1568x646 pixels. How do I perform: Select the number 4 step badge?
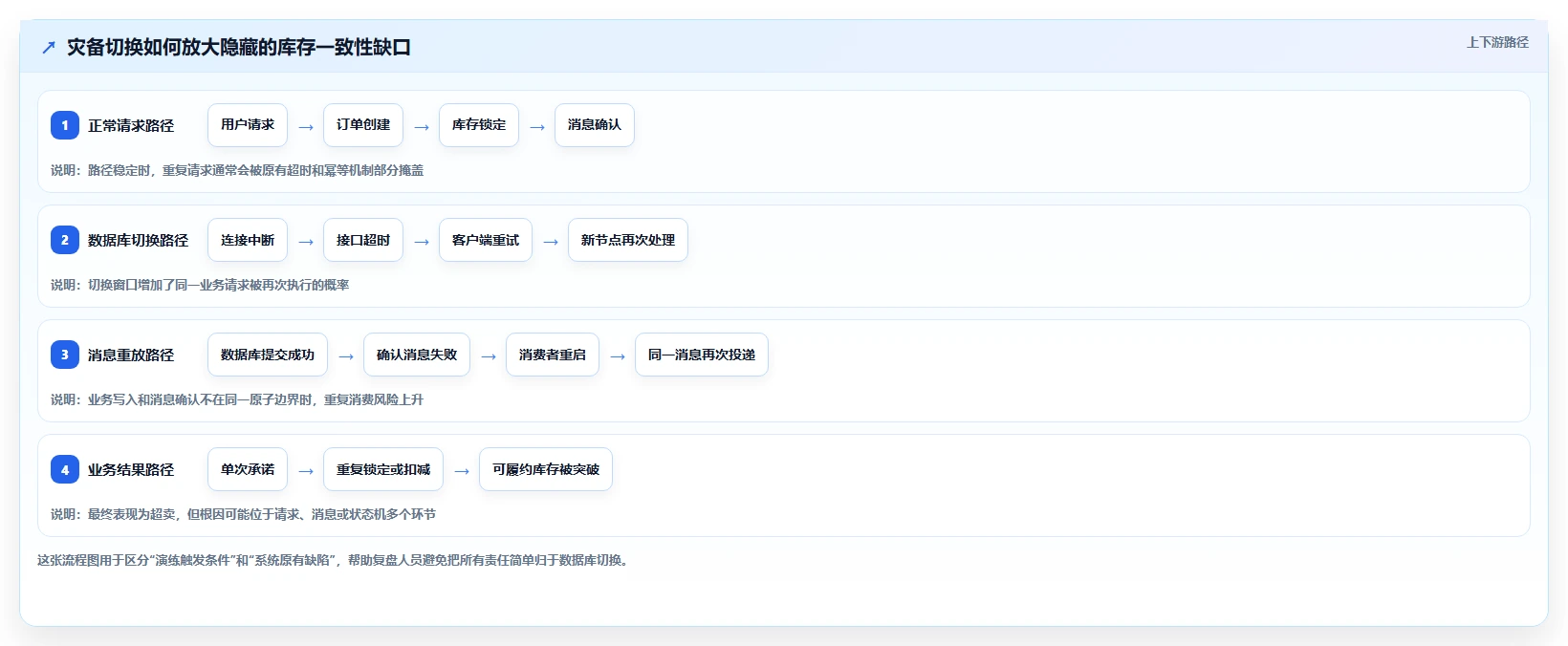click(65, 469)
